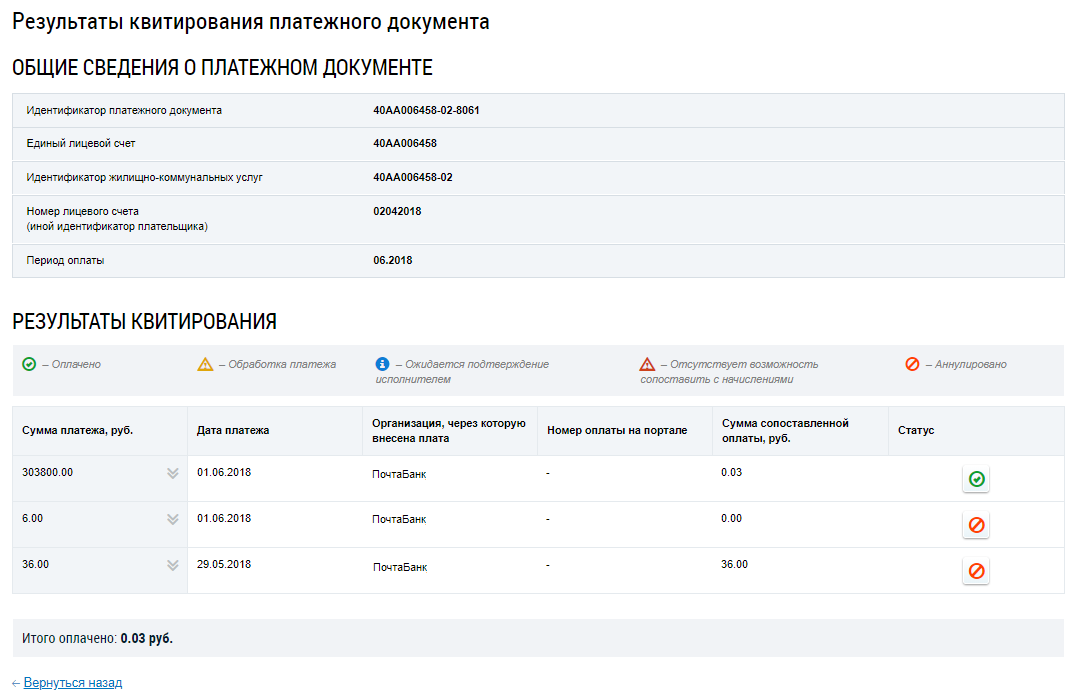Click the 'Статус' column header
1087x695 pixels.
[916, 431]
